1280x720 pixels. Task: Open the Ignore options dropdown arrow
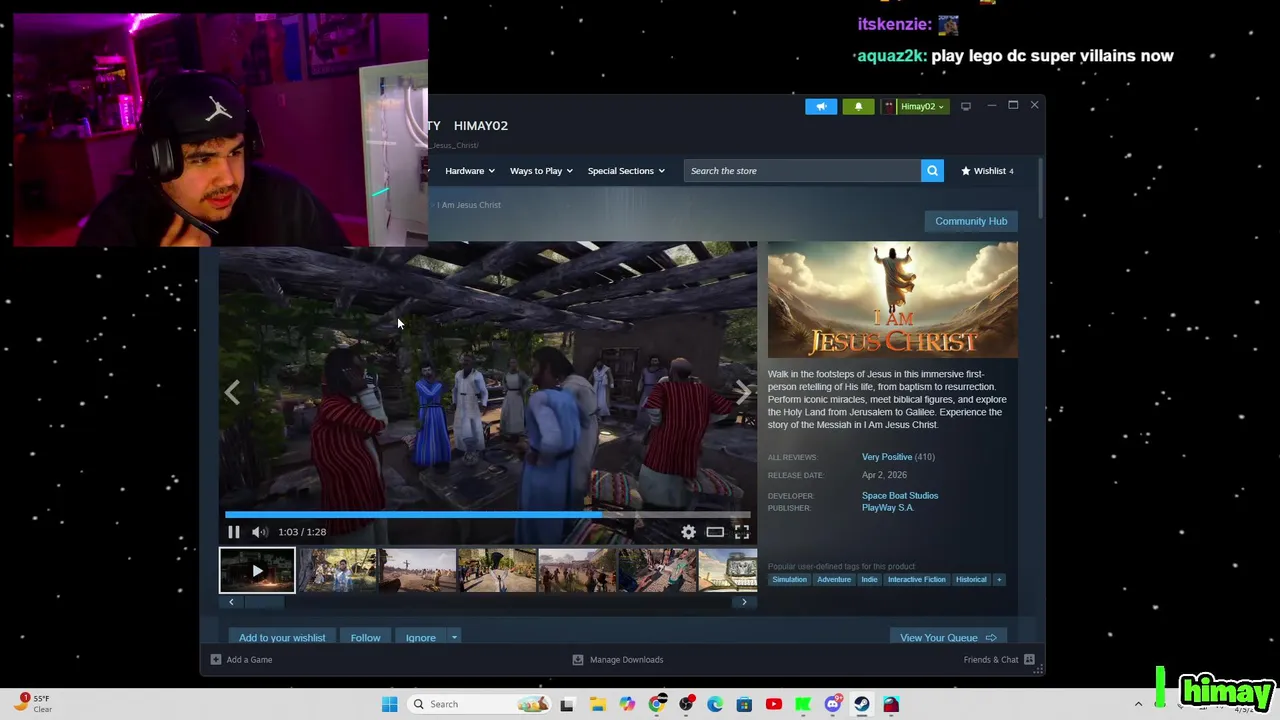(x=454, y=638)
